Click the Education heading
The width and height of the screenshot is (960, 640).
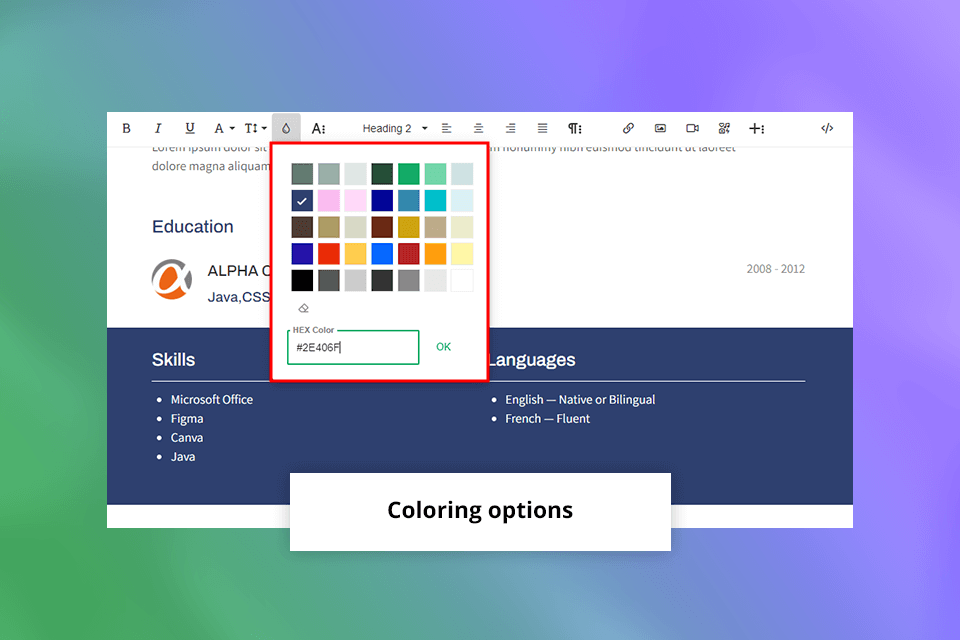(193, 227)
